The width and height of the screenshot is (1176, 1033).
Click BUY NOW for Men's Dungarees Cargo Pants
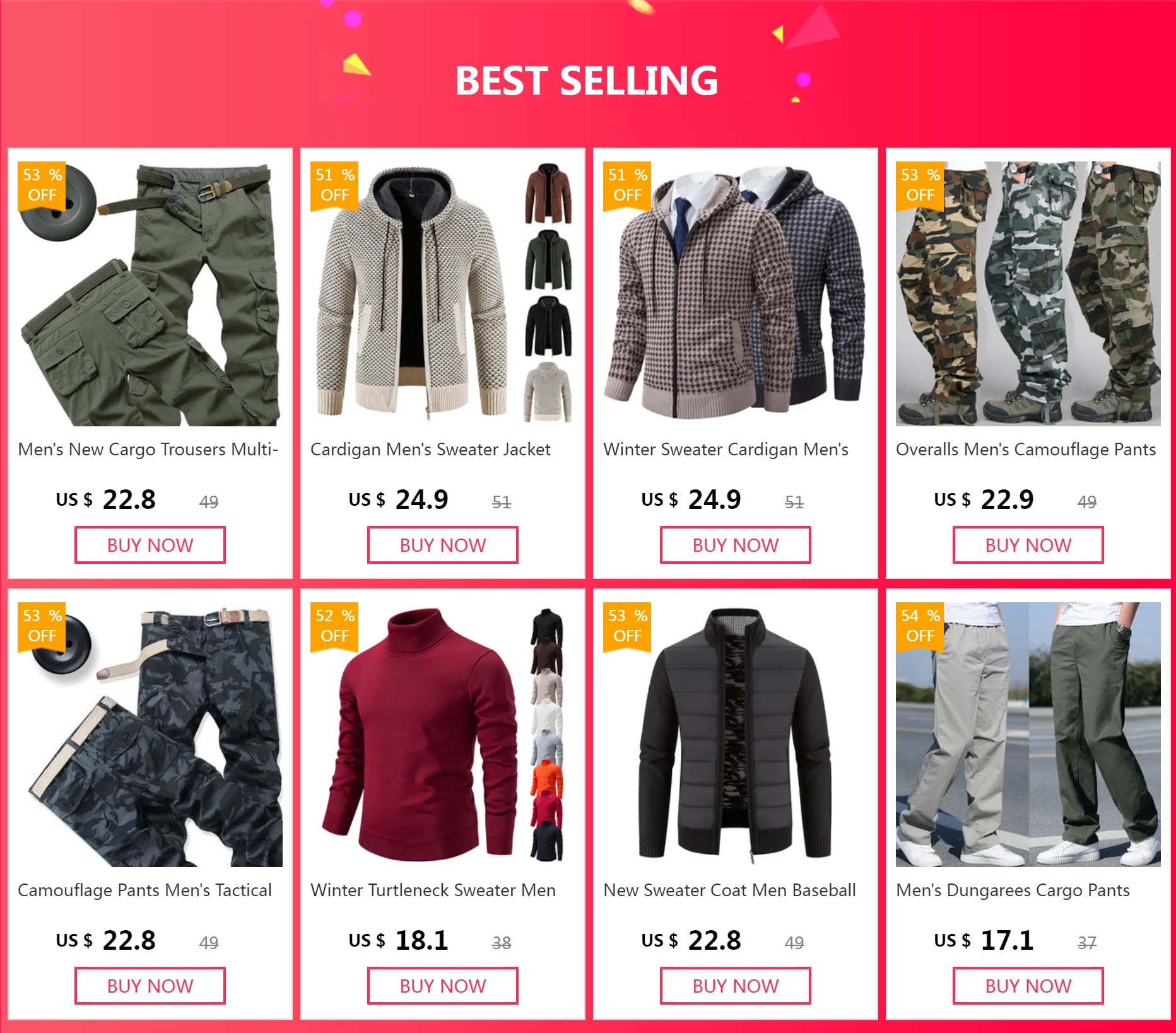pyautogui.click(x=1028, y=986)
